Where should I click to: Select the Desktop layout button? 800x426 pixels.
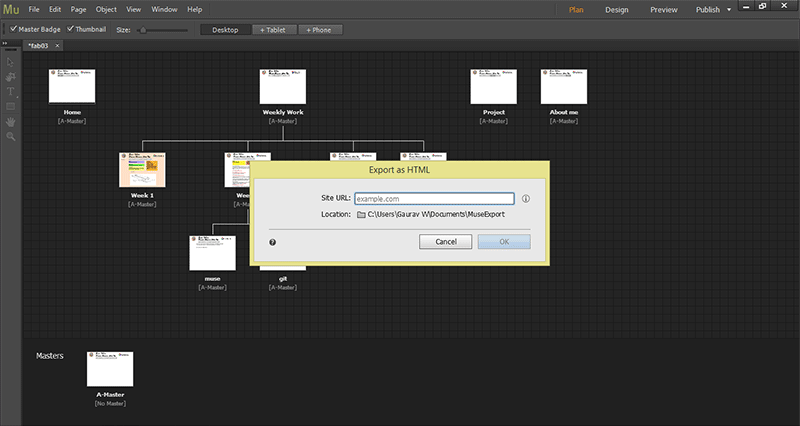pyautogui.click(x=226, y=30)
